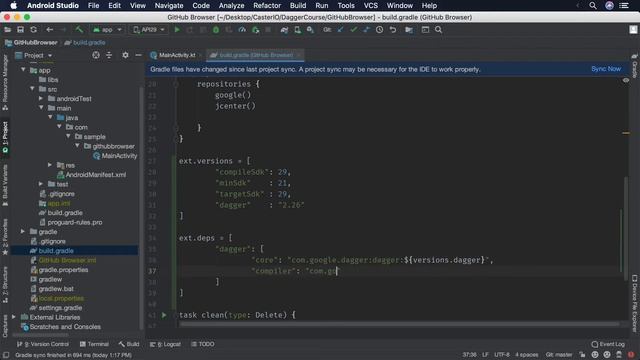Open TODO tool window
The image size is (640, 360).
pos(203,344)
